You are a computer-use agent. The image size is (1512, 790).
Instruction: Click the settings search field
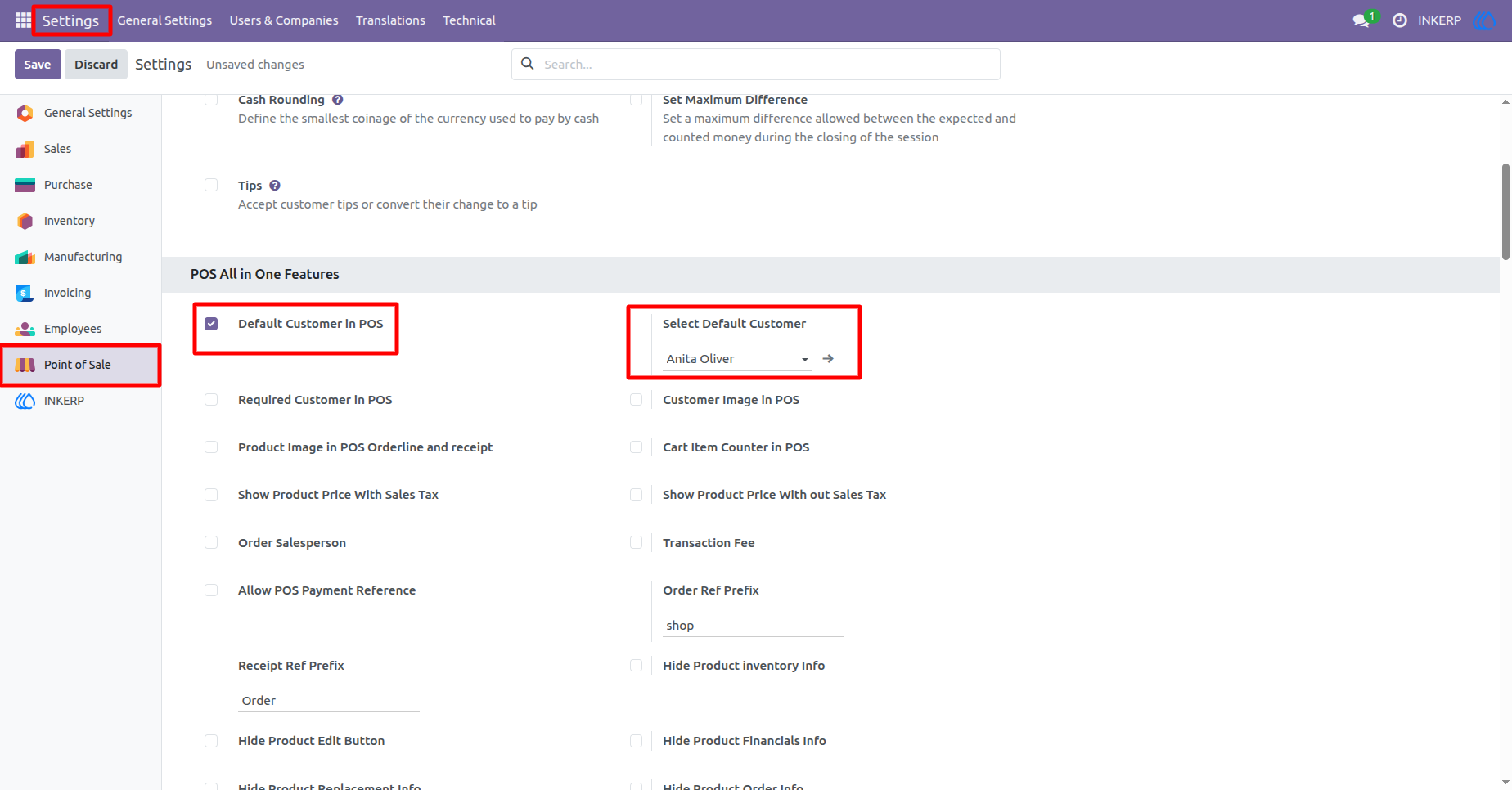(756, 64)
